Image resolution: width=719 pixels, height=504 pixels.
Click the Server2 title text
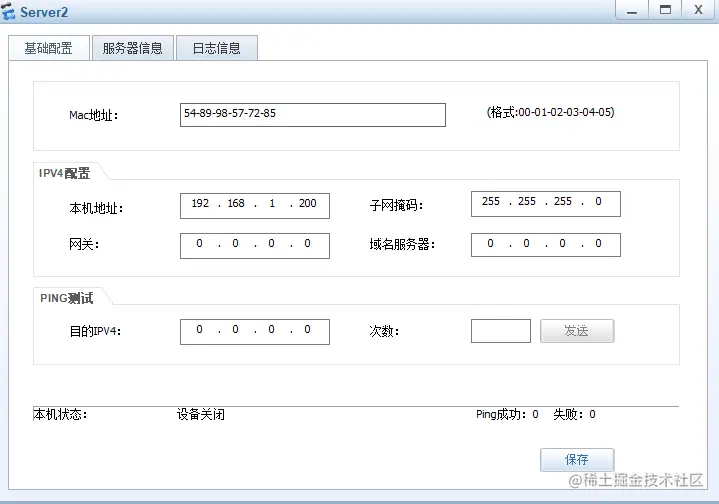click(x=44, y=12)
